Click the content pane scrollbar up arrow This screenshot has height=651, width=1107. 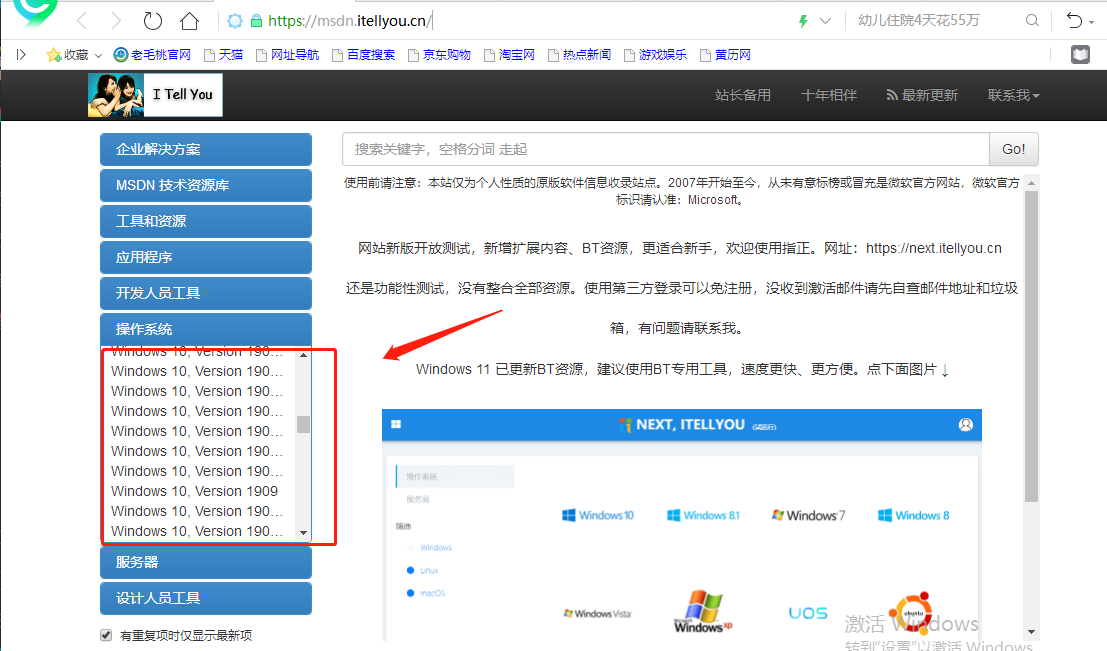[x=1031, y=183]
